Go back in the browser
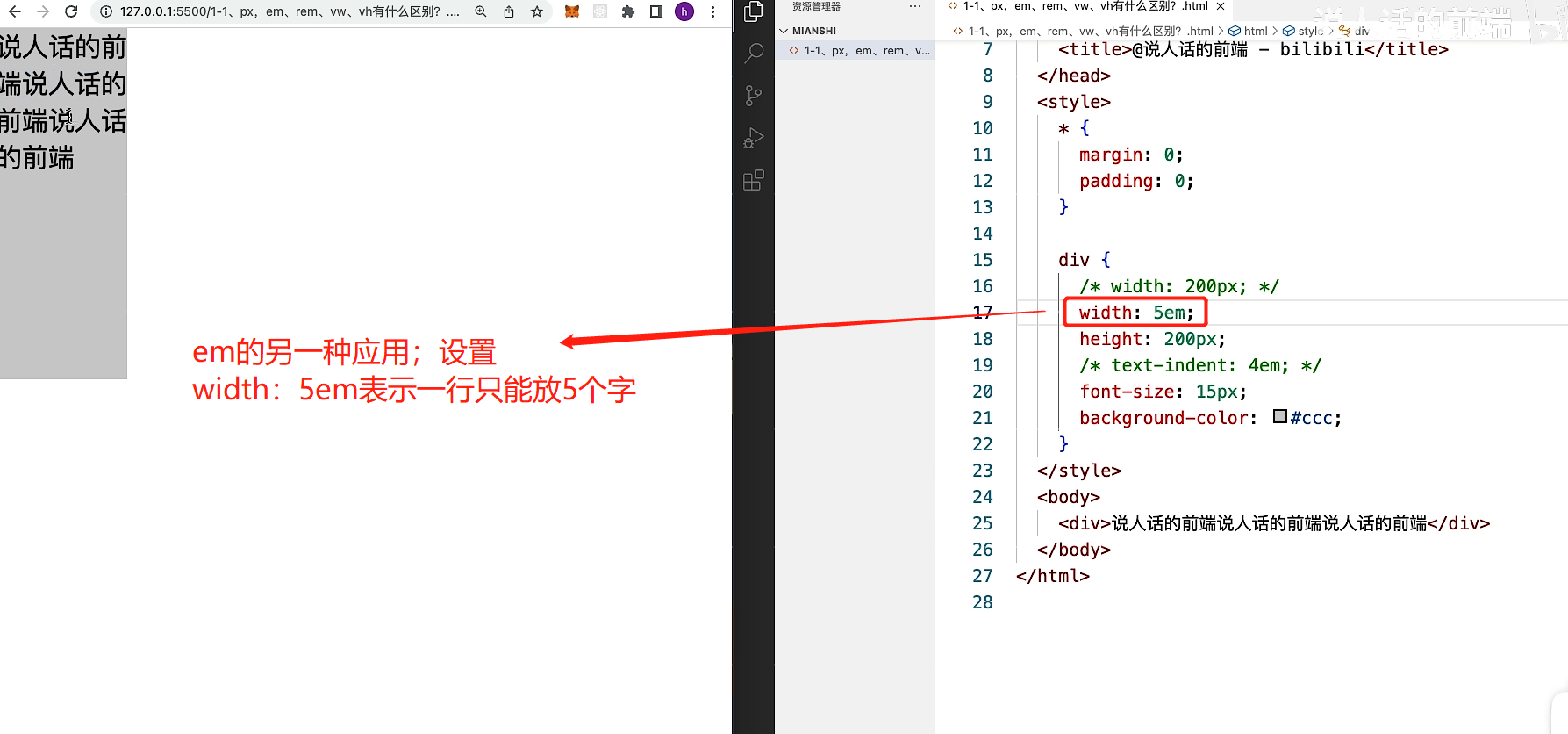The width and height of the screenshot is (1568, 734). point(15,11)
